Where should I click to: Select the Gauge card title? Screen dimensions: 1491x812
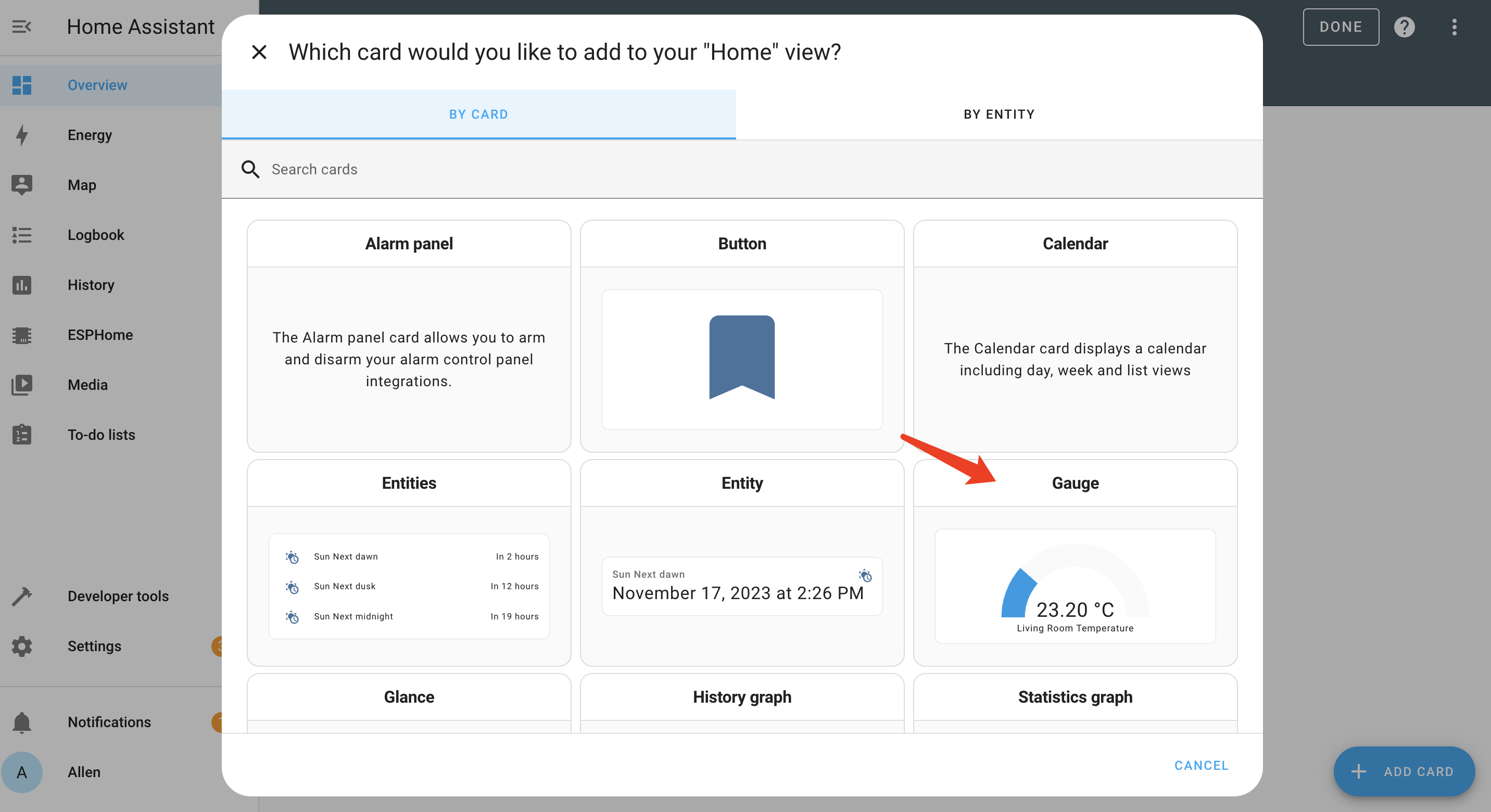tap(1075, 483)
